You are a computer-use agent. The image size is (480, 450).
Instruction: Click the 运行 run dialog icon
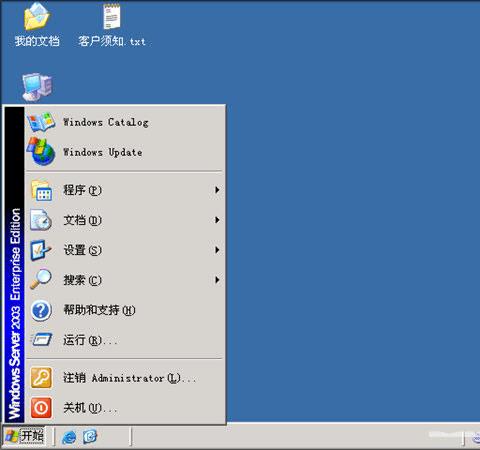click(41, 340)
